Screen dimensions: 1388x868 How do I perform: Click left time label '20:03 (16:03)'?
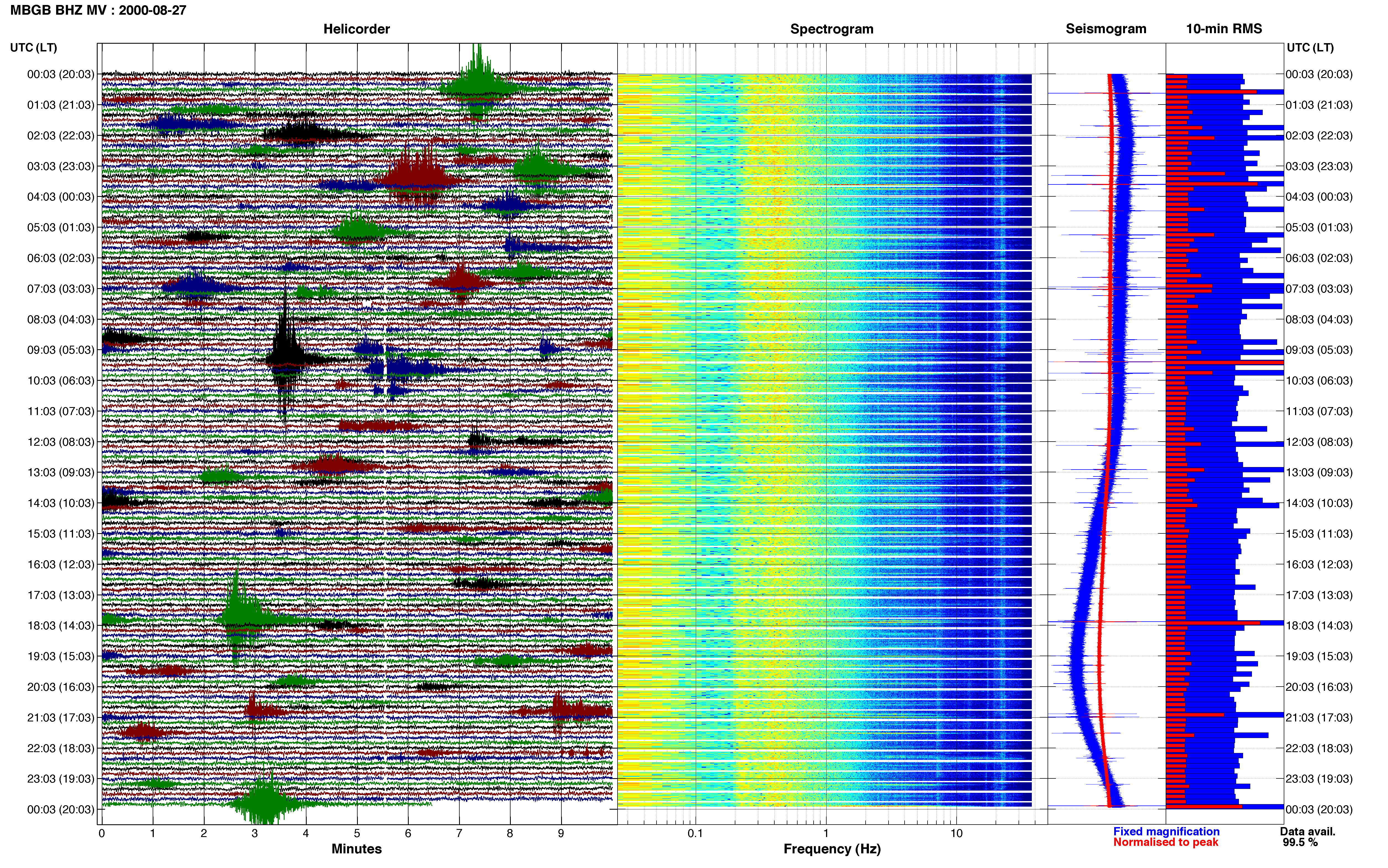[60, 687]
